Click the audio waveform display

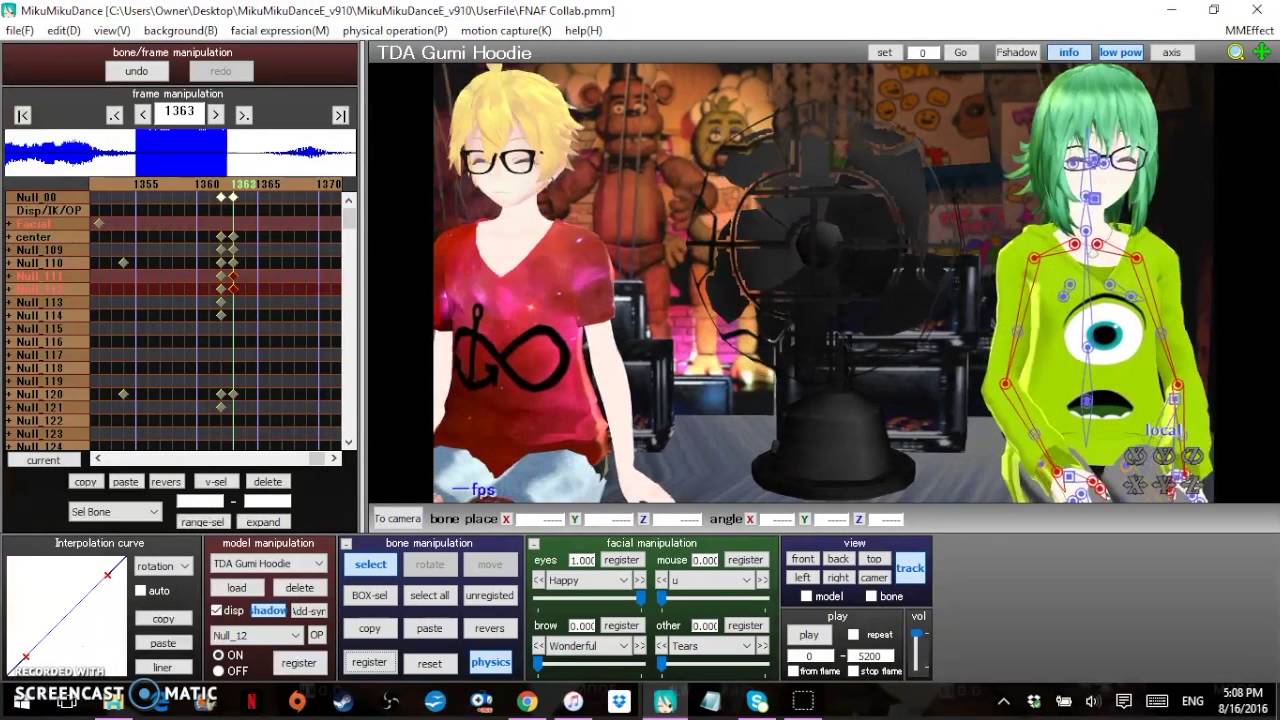180,153
